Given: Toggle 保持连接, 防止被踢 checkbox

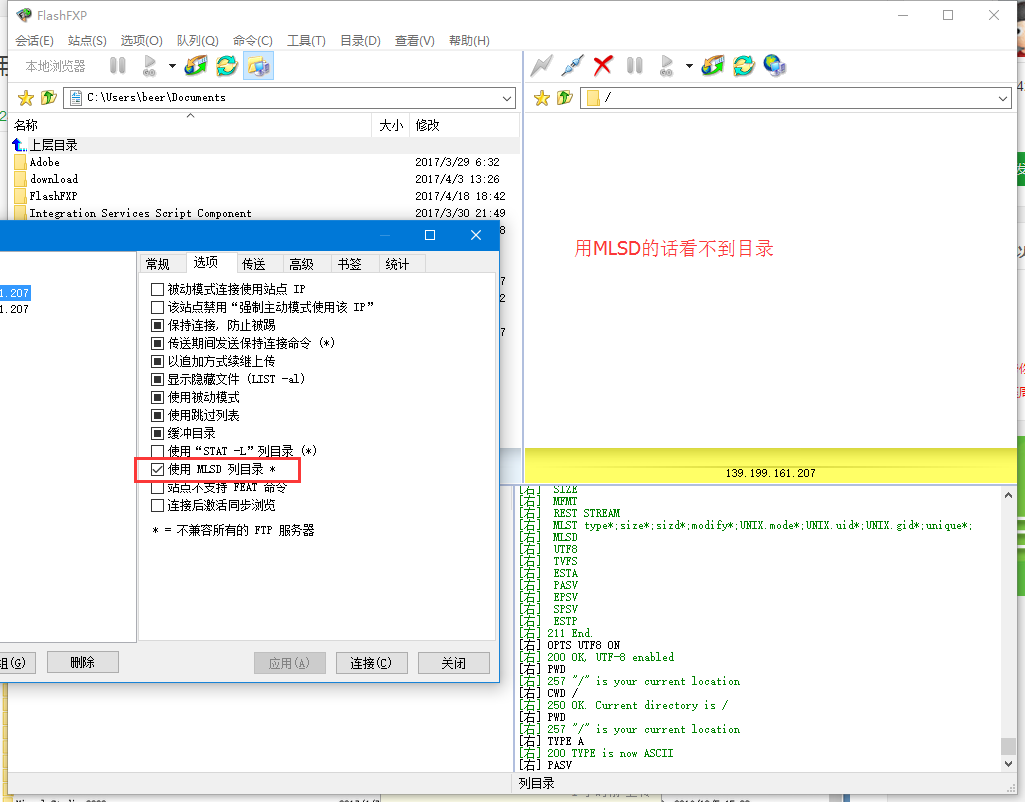Looking at the screenshot, I should [x=158, y=325].
